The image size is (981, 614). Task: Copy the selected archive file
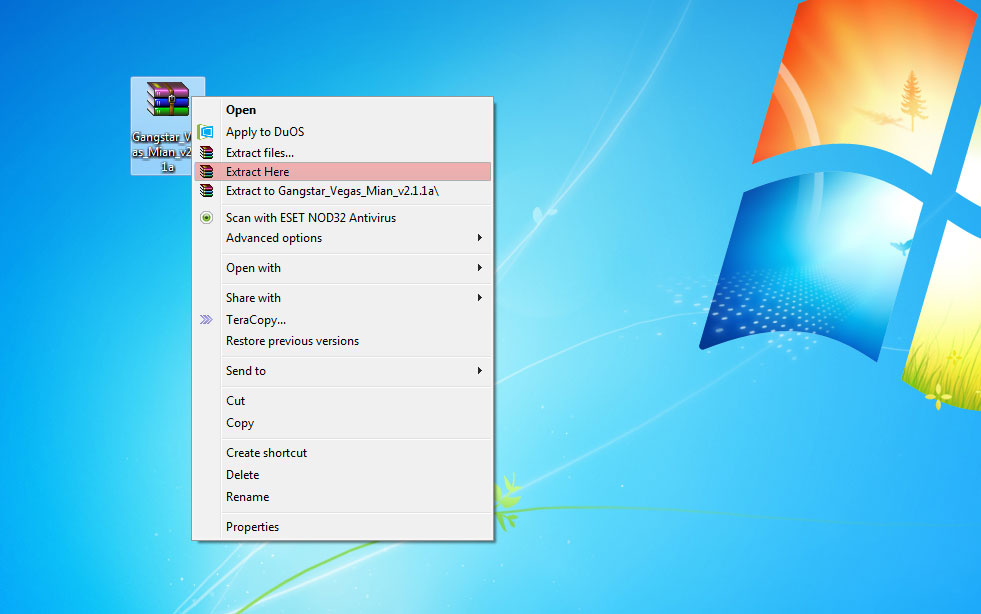click(342, 423)
